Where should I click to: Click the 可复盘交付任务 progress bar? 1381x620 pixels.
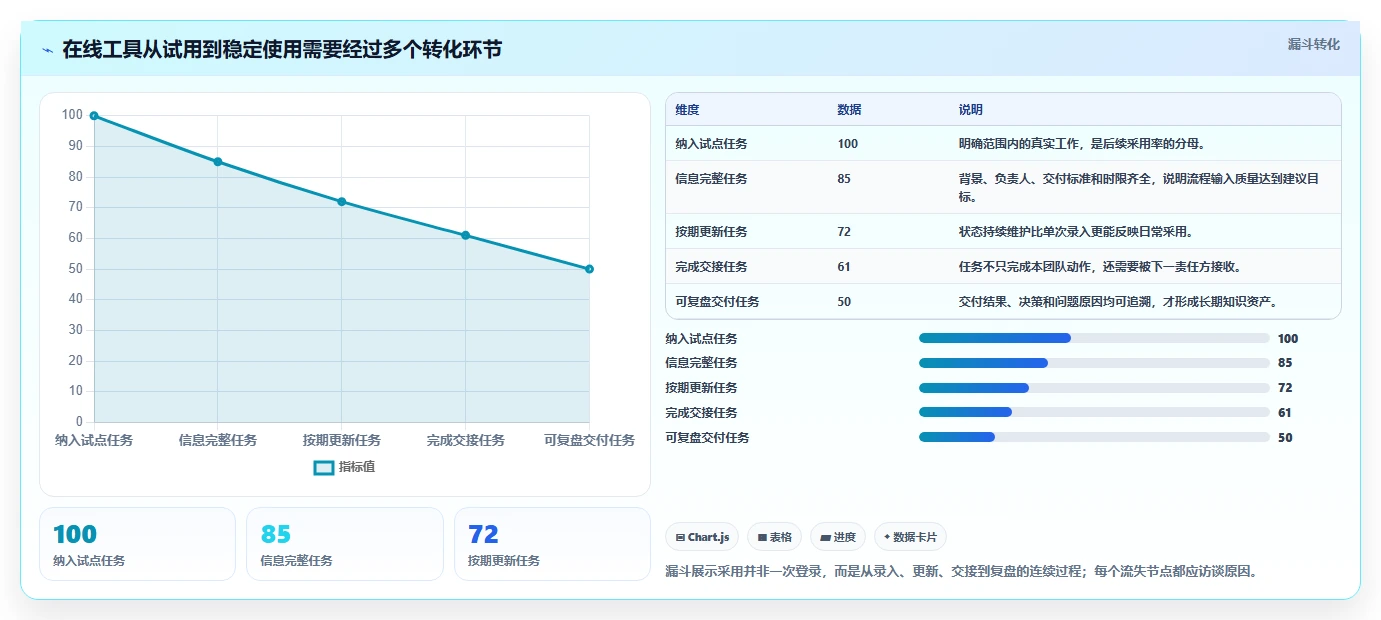click(1094, 437)
